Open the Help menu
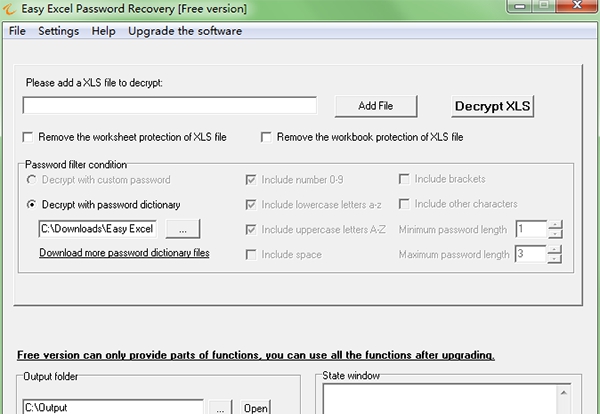Screen dimensions: 600x414 pyautogui.click(x=103, y=31)
